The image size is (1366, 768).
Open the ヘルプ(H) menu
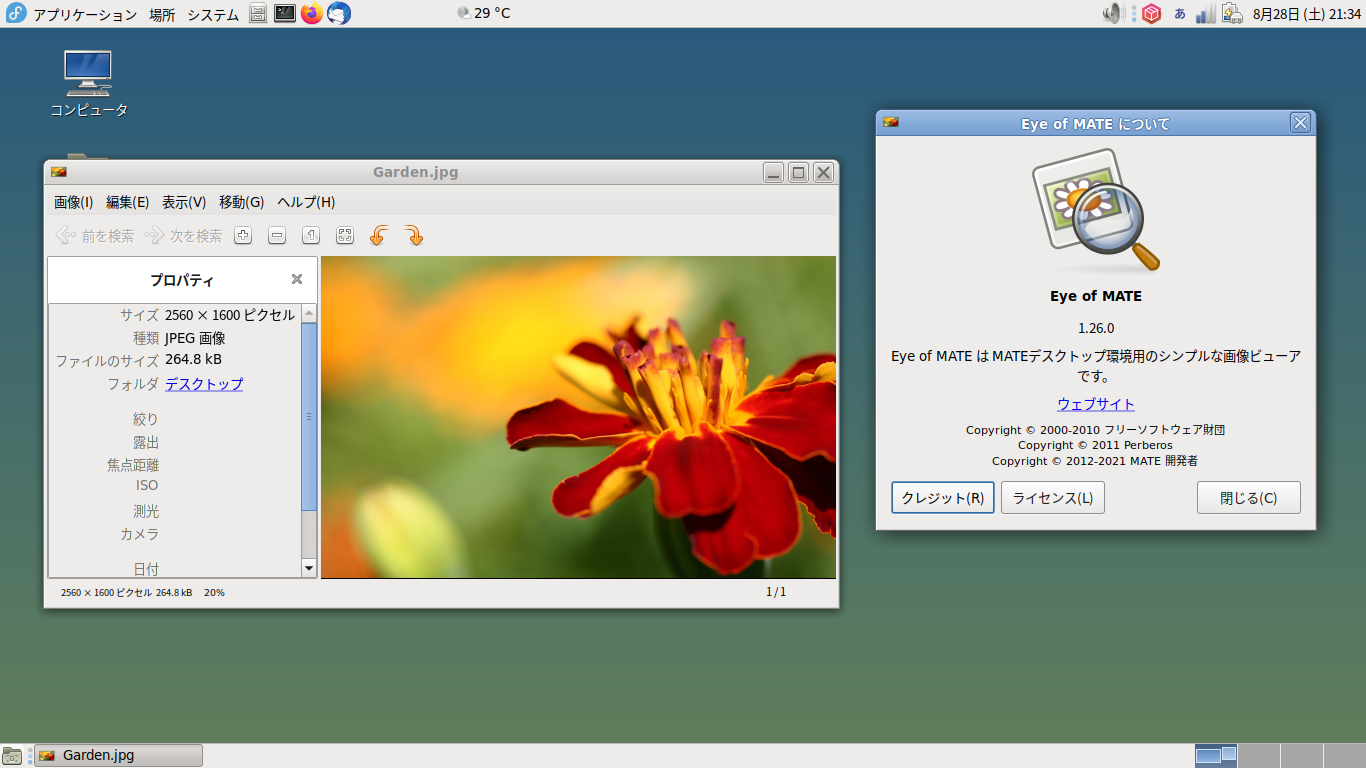tap(306, 202)
